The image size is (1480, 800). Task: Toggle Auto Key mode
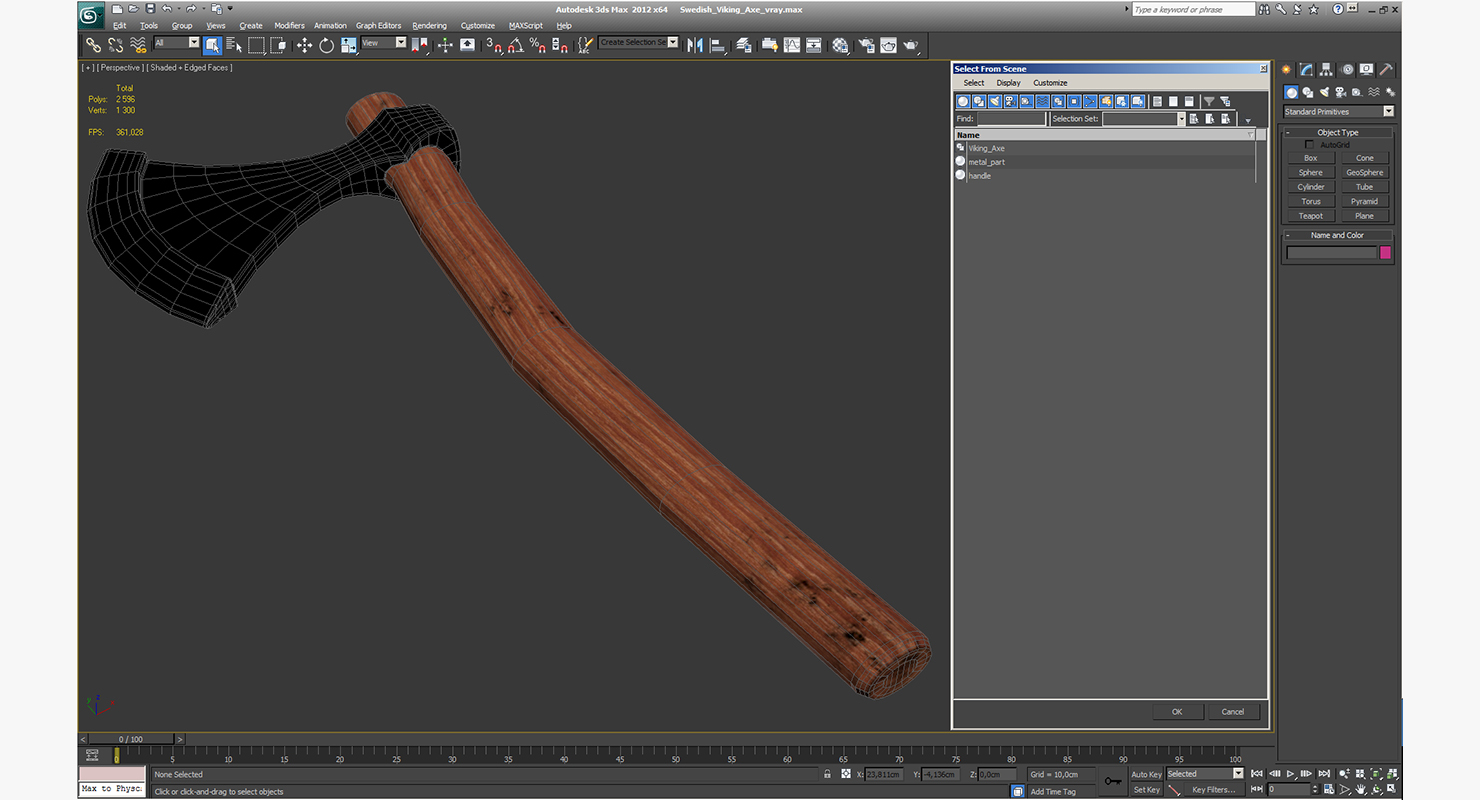click(1146, 774)
